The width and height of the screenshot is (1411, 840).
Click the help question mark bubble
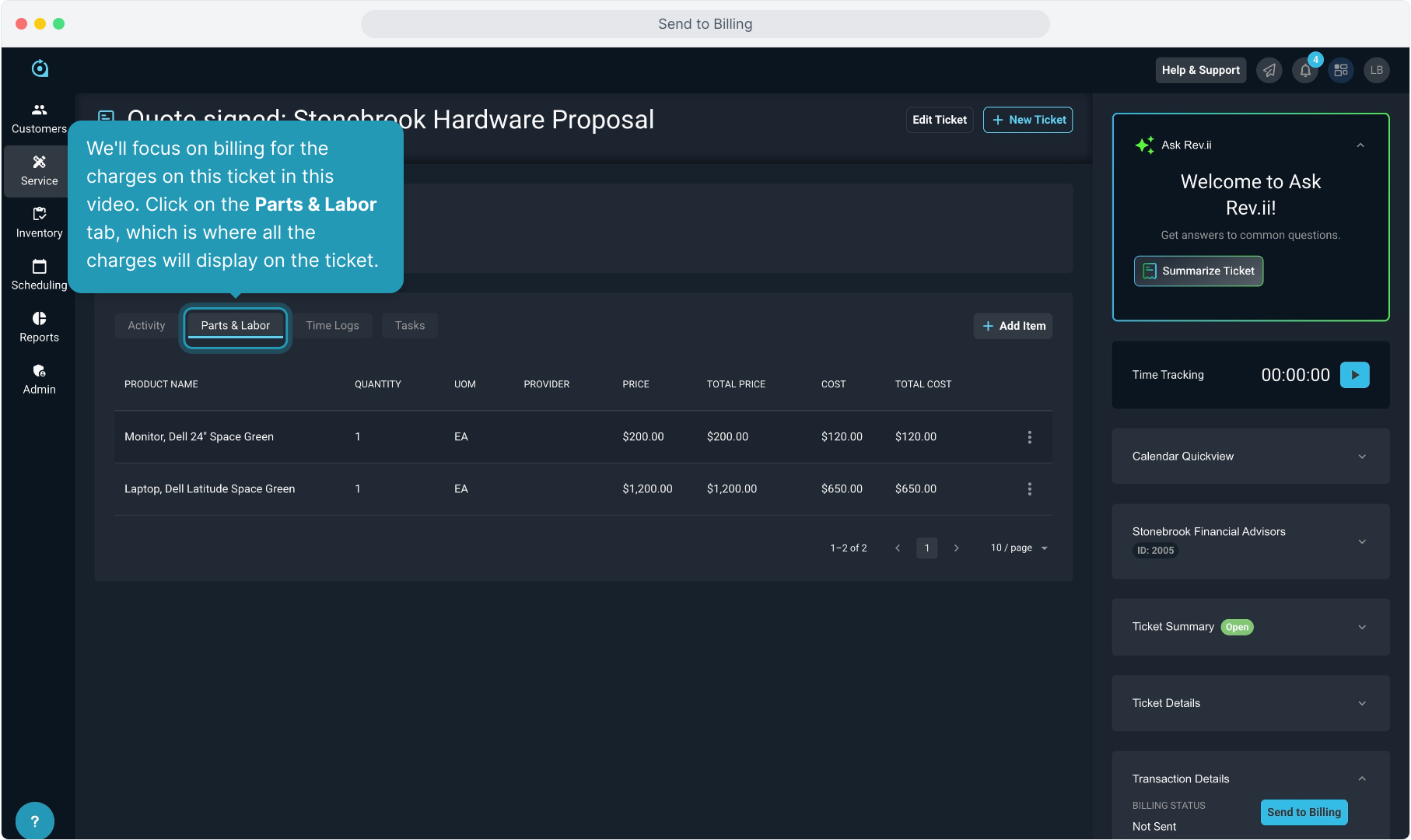click(34, 821)
